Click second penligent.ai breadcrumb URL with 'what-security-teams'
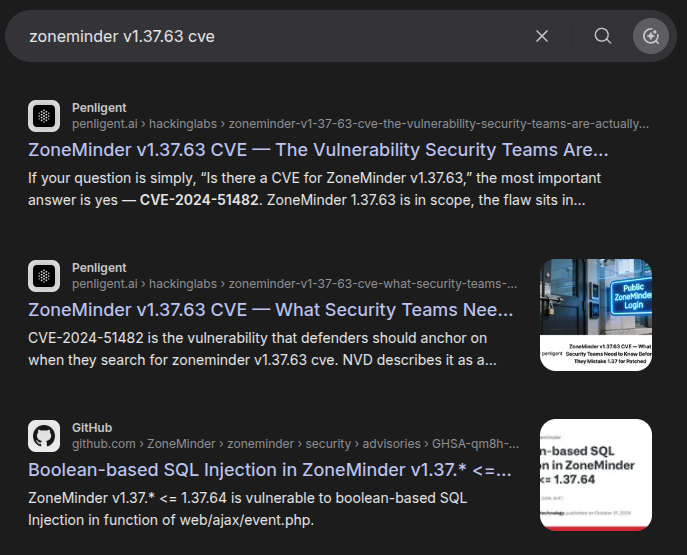The image size is (687, 555). pos(294,284)
